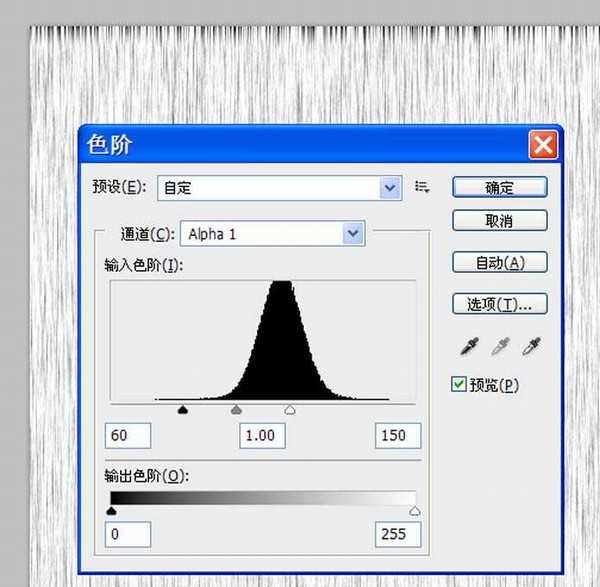Click the histogram display area
600x587 pixels.
coord(263,341)
